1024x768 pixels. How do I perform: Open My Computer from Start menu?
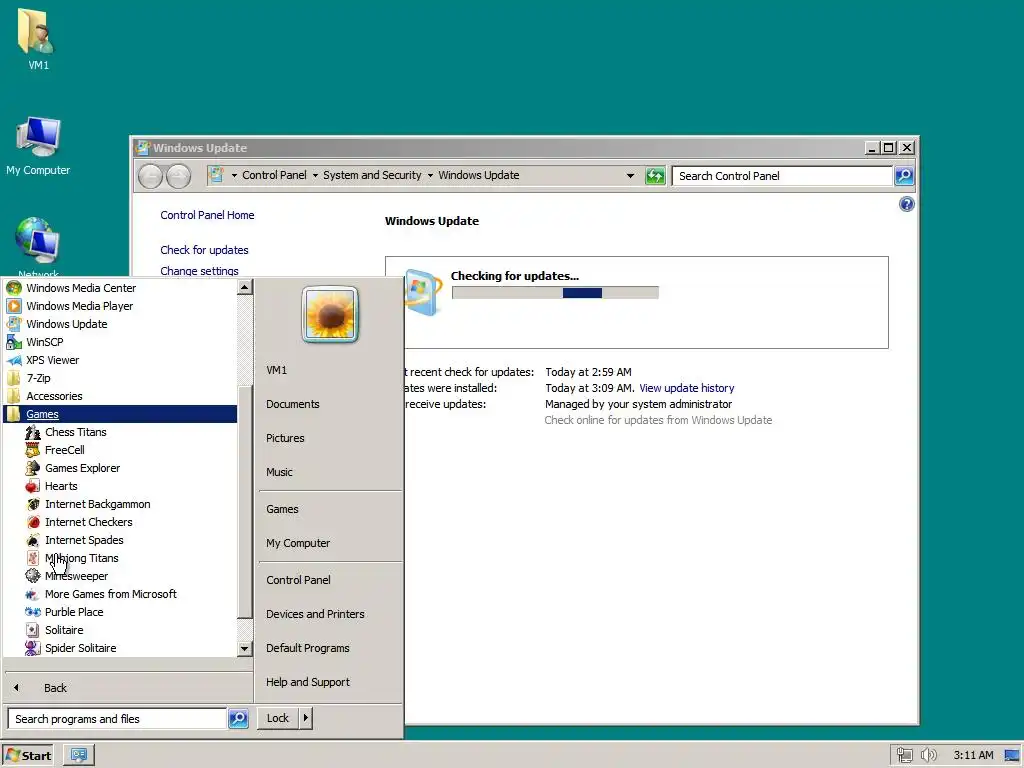tap(298, 543)
